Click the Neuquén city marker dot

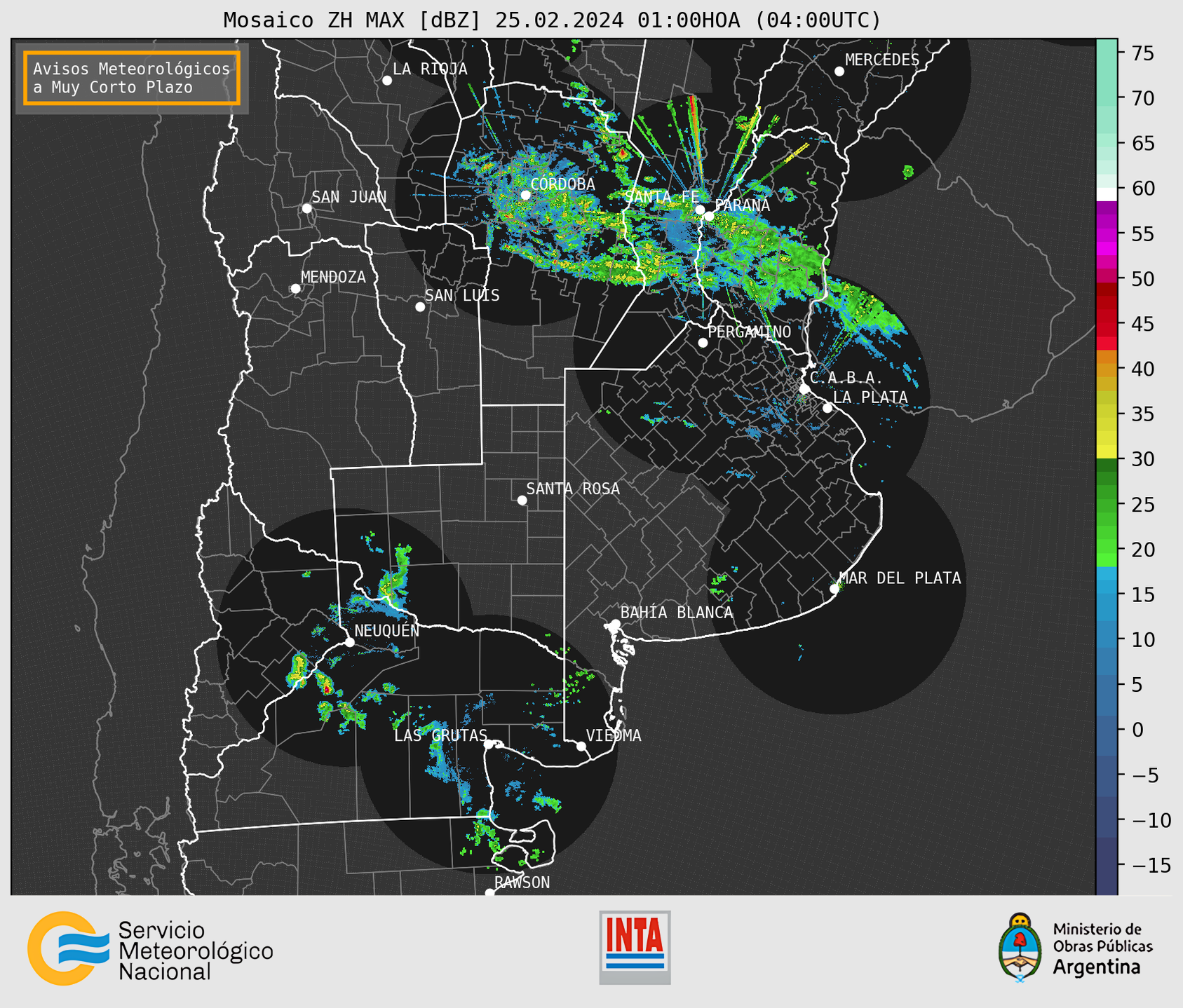point(349,642)
